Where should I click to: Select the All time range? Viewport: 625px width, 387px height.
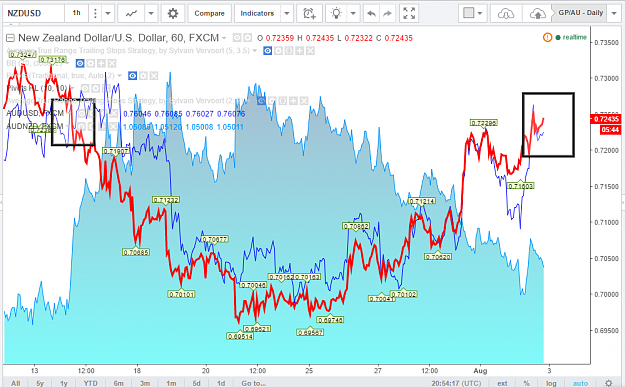16,383
